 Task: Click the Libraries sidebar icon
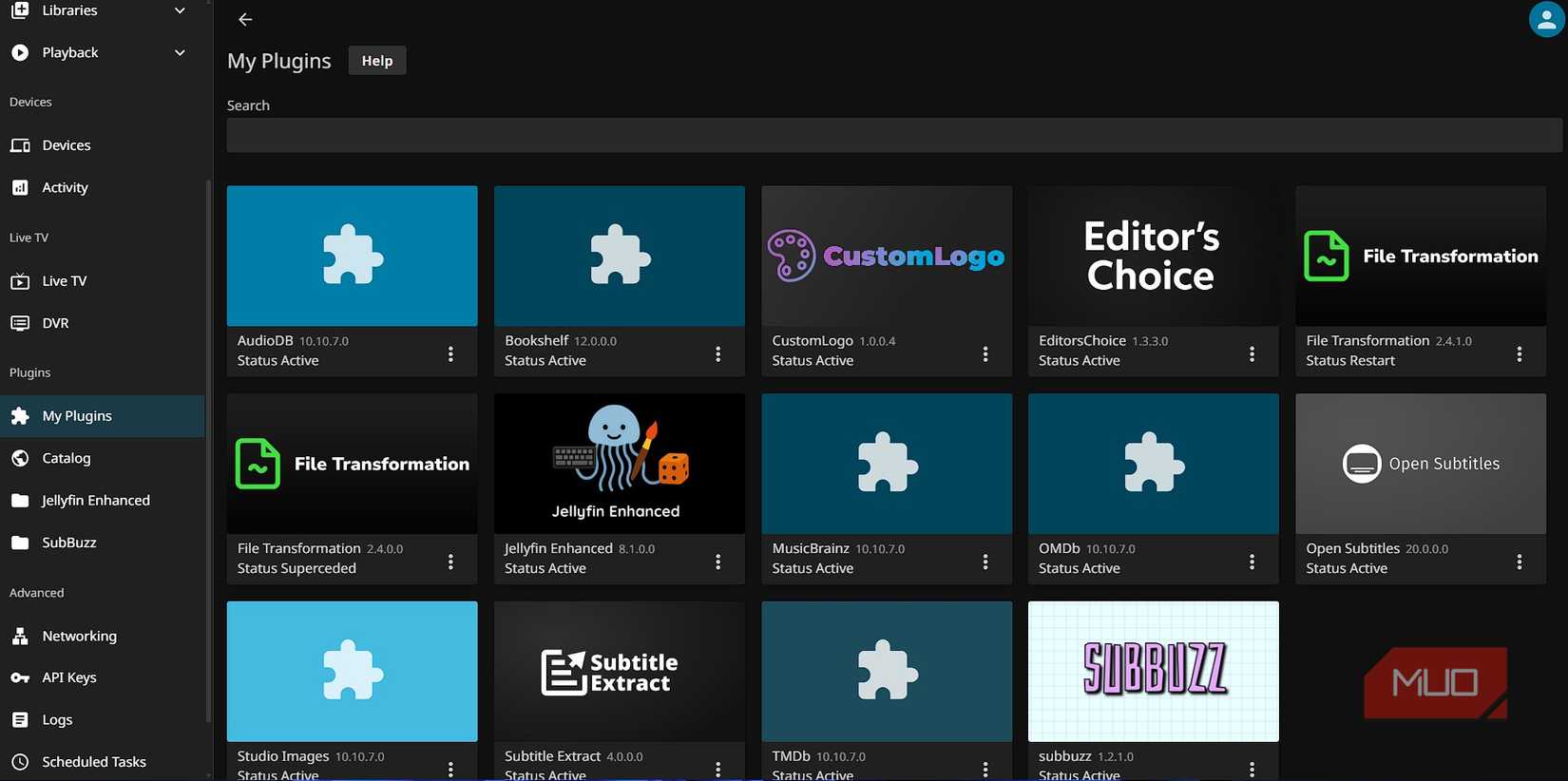point(20,10)
